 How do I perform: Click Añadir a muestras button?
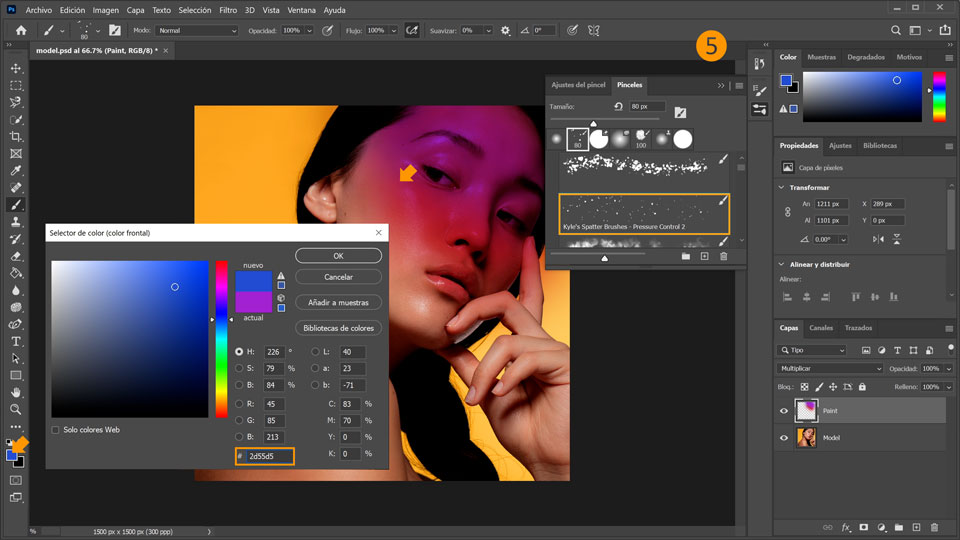[x=338, y=302]
